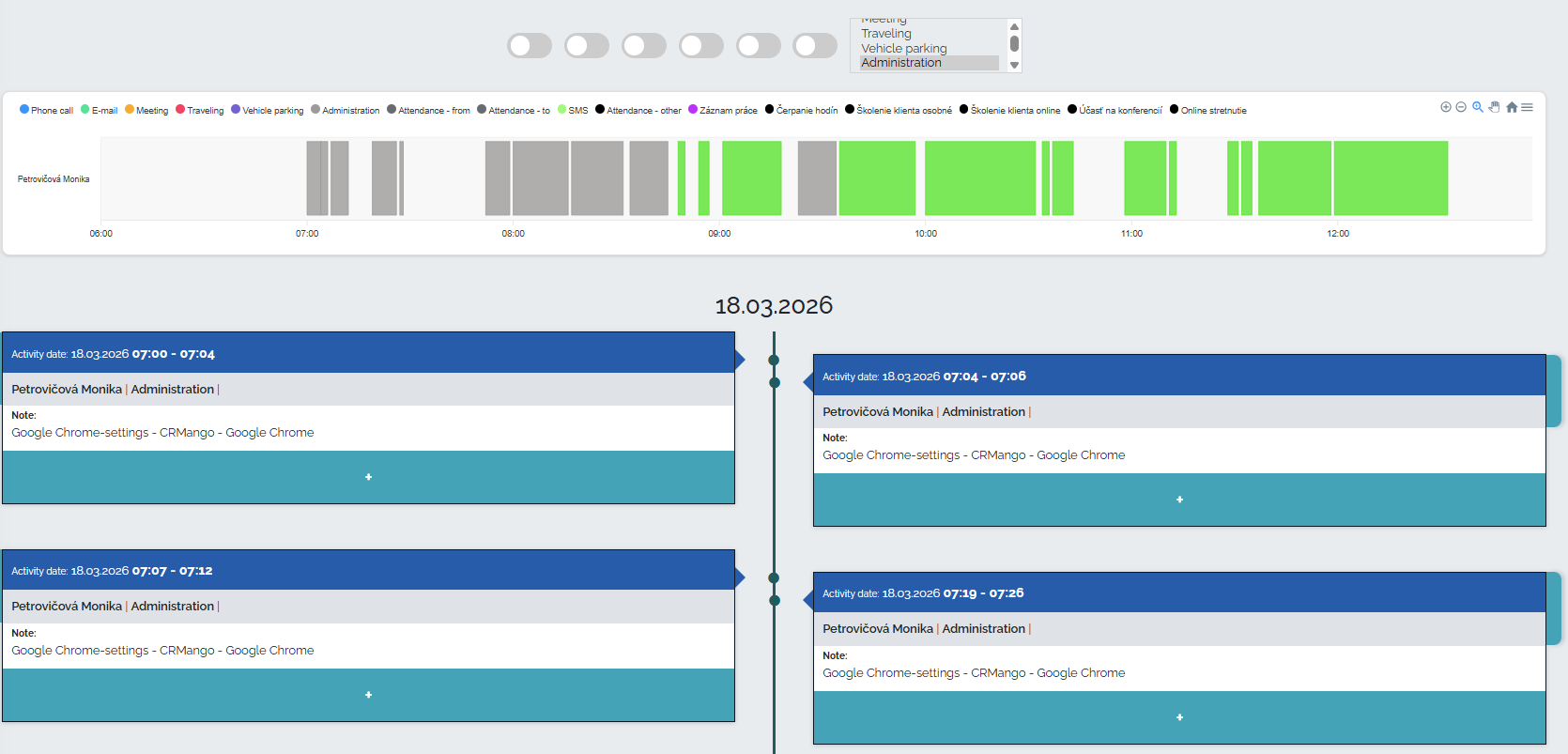
Task: Toggle the Phone call legend marker
Action: coord(24,110)
